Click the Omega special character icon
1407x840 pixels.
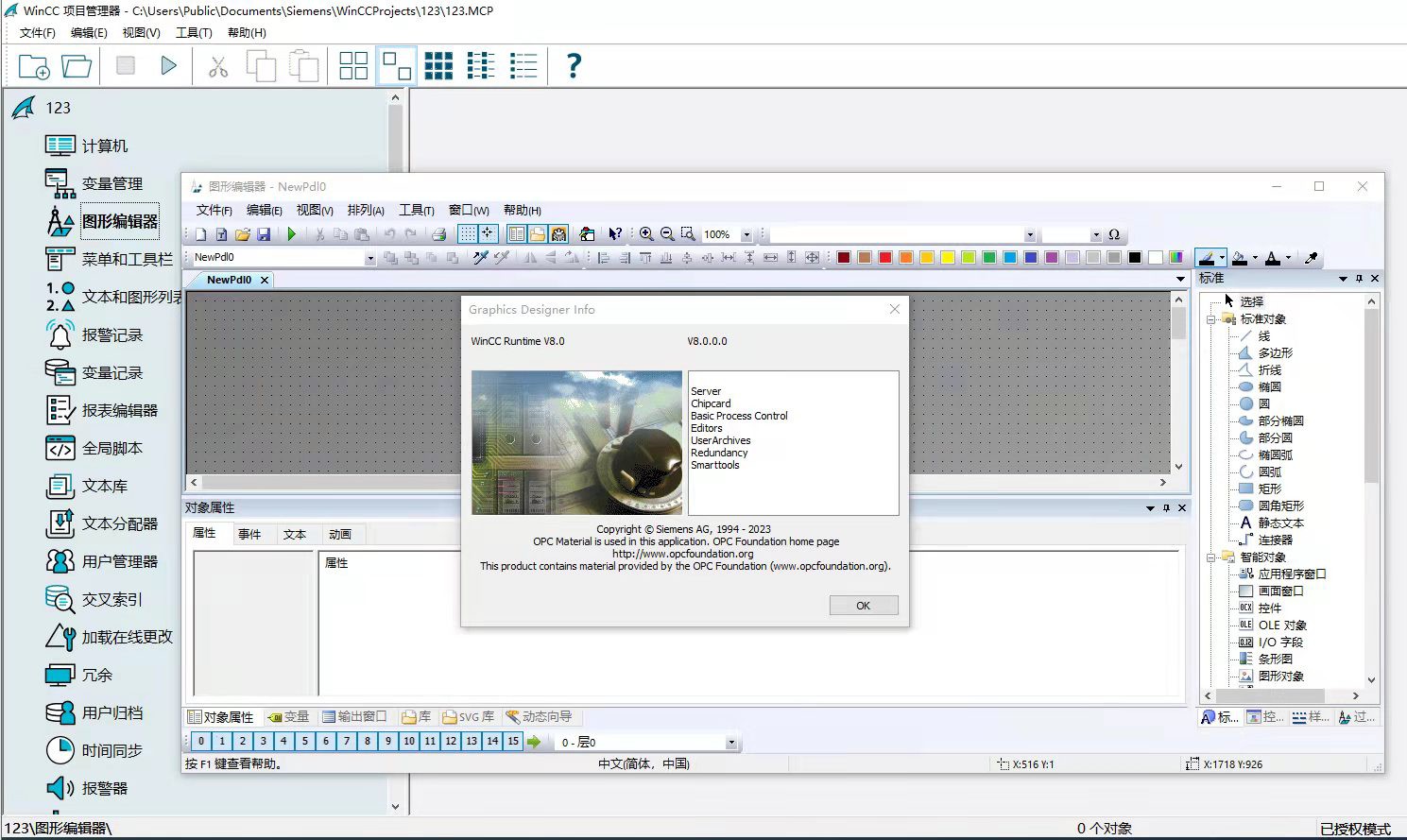coord(1114,234)
